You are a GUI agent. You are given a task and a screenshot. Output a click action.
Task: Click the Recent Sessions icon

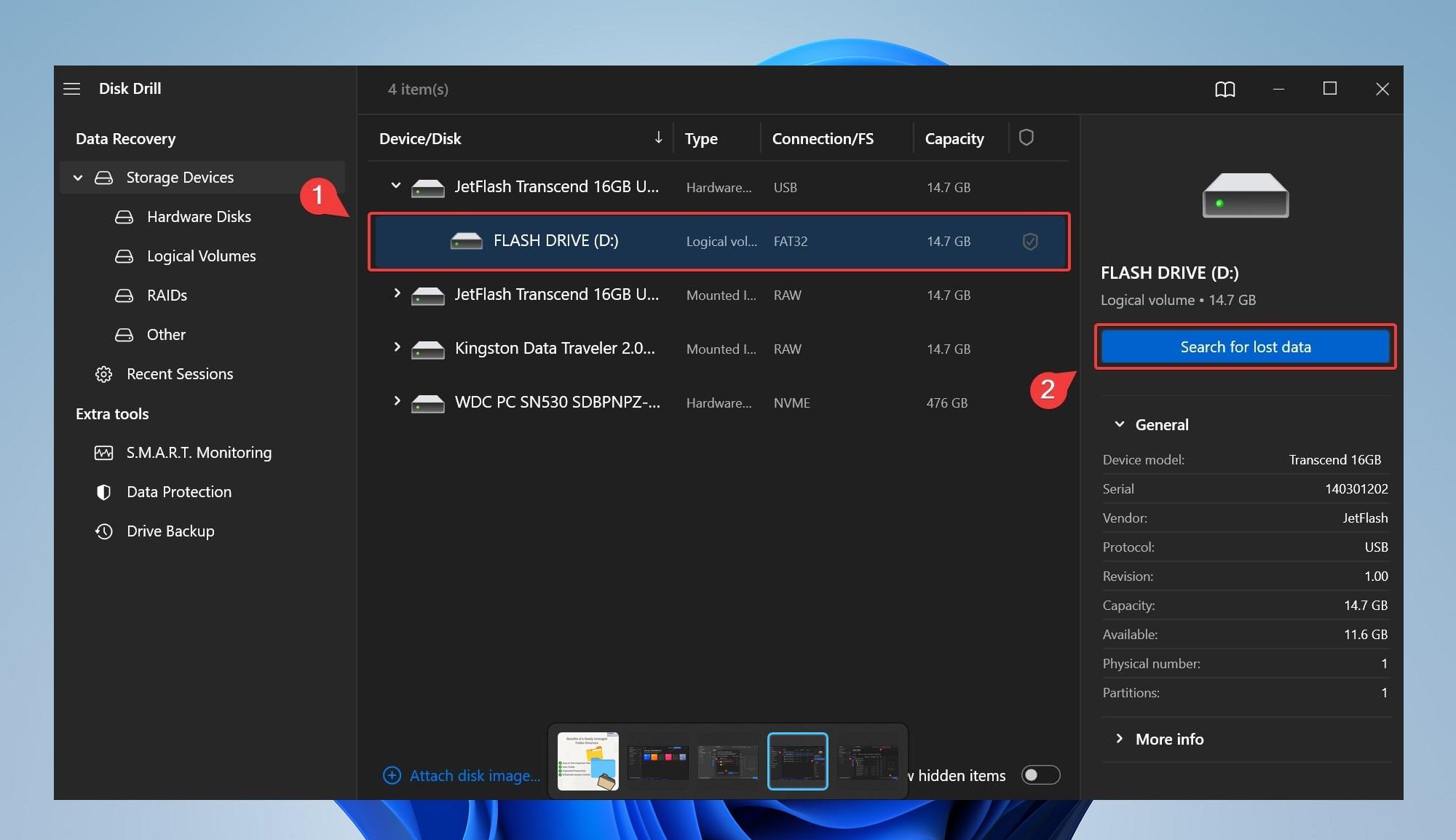103,373
